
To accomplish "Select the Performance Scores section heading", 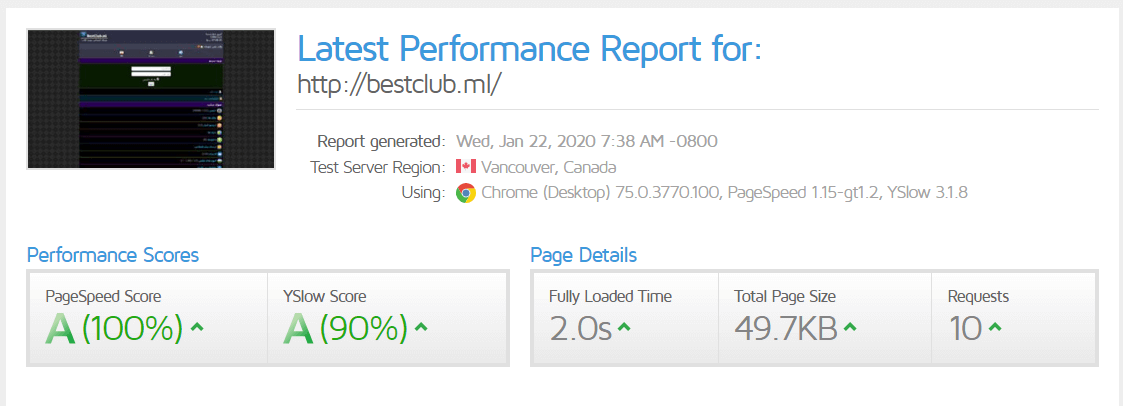I will click(x=113, y=255).
